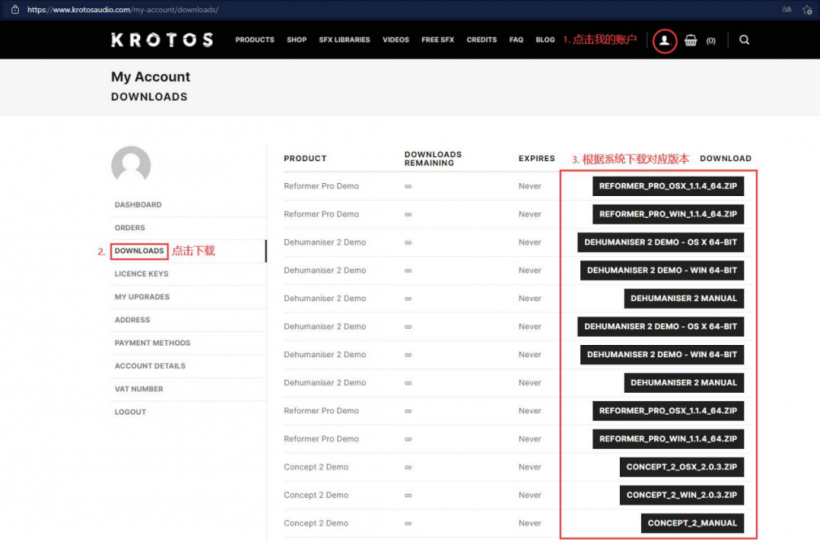Click the grey profile avatar picture
Image resolution: width=820 pixels, height=541 pixels.
[x=131, y=164]
